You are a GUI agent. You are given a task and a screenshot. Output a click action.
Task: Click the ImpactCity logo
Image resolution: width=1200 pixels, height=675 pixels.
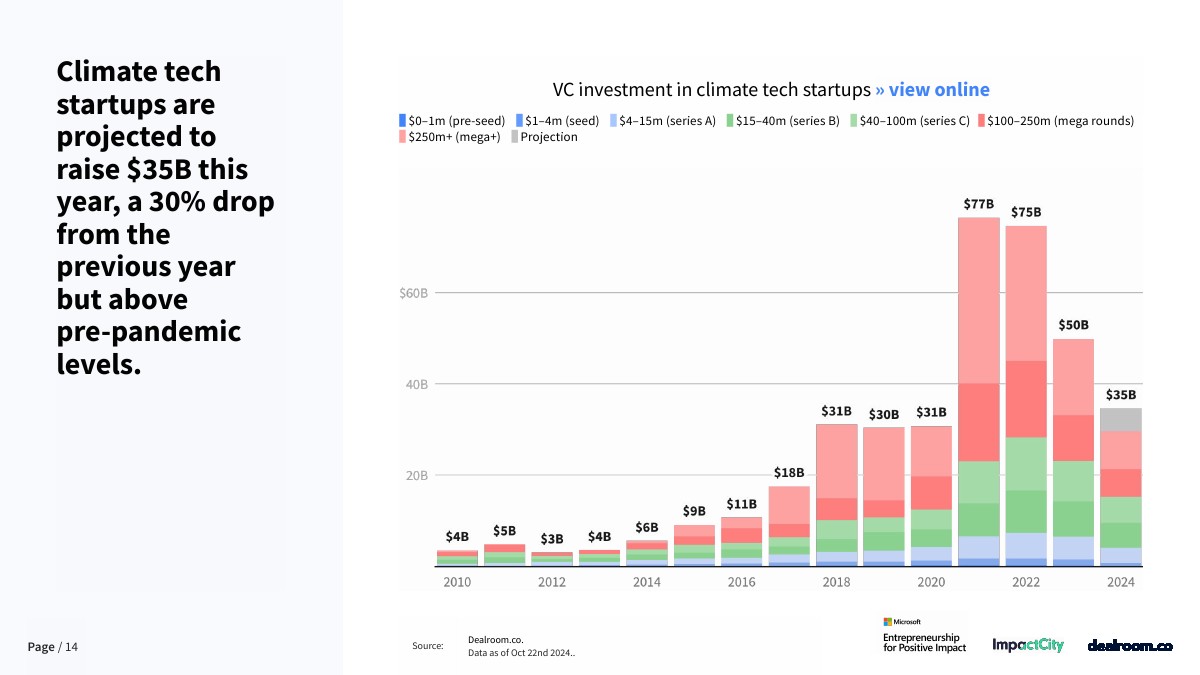(x=1028, y=646)
